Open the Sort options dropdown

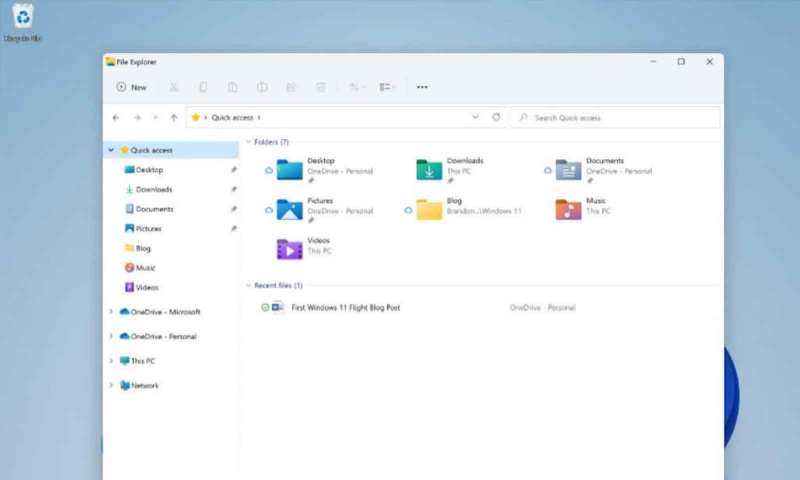357,87
